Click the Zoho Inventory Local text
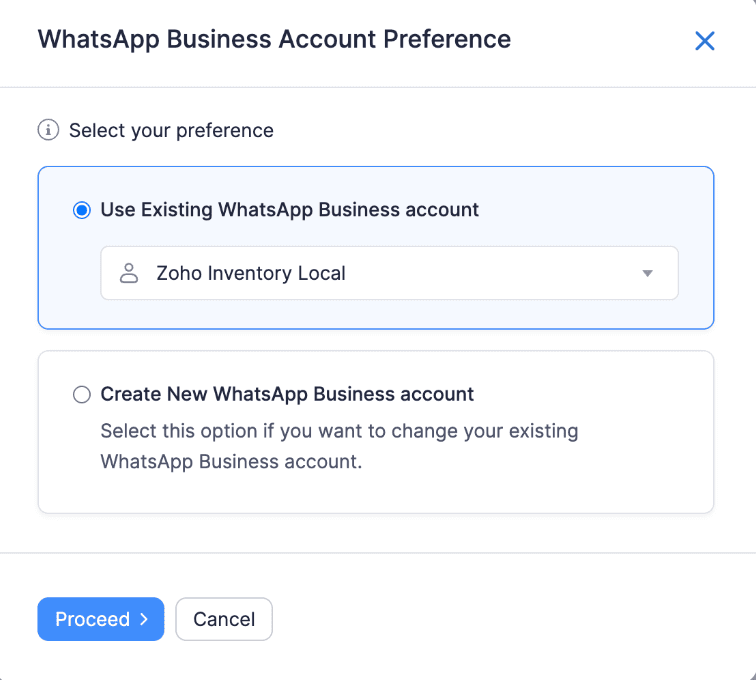 pos(251,273)
